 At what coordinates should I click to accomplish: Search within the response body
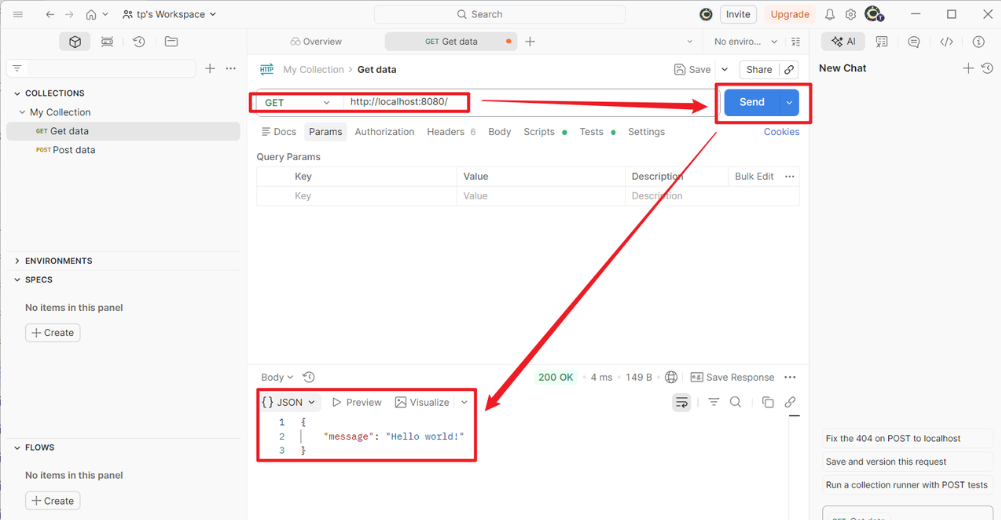[x=735, y=402]
